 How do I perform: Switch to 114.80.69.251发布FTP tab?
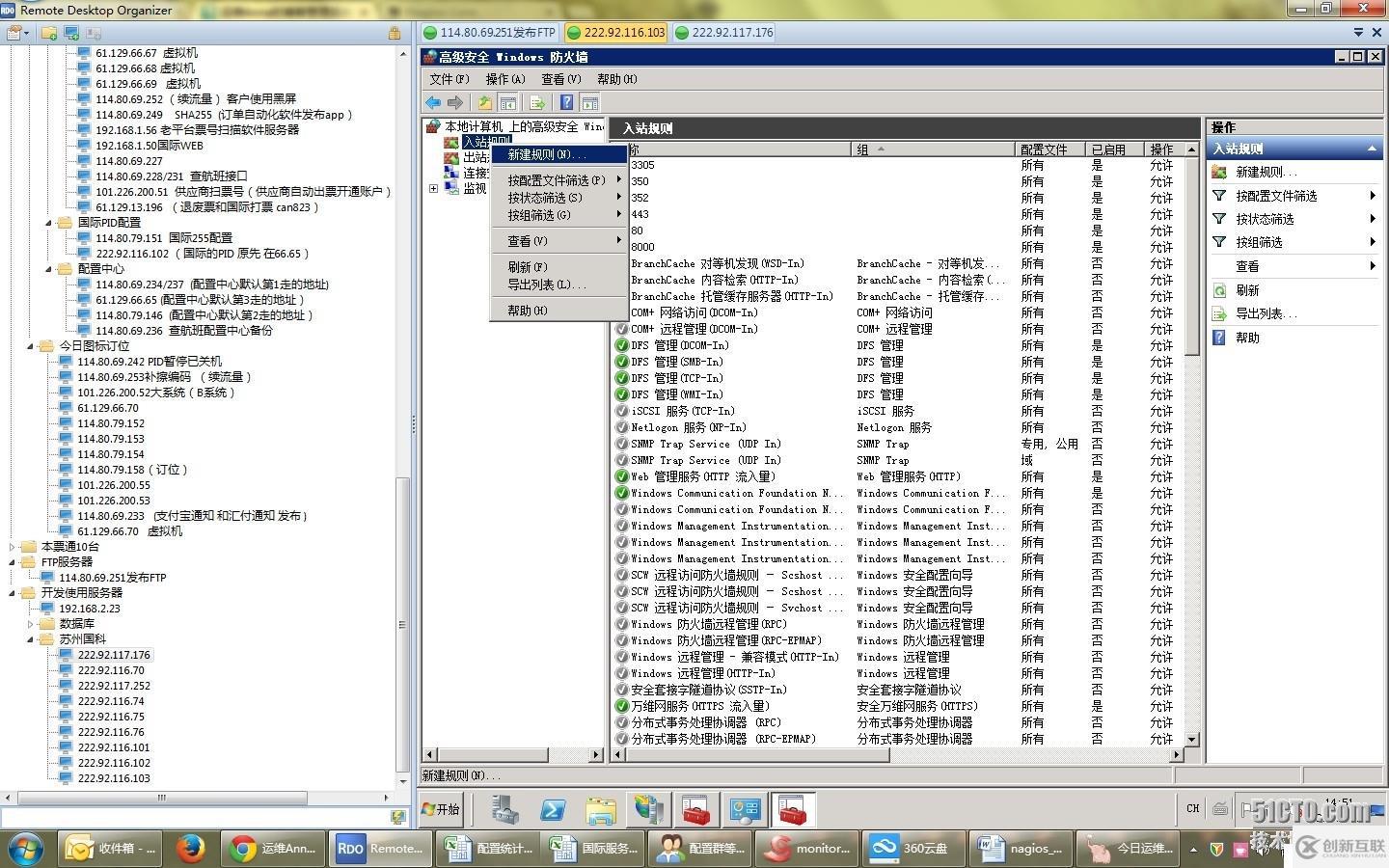pyautogui.click(x=489, y=32)
